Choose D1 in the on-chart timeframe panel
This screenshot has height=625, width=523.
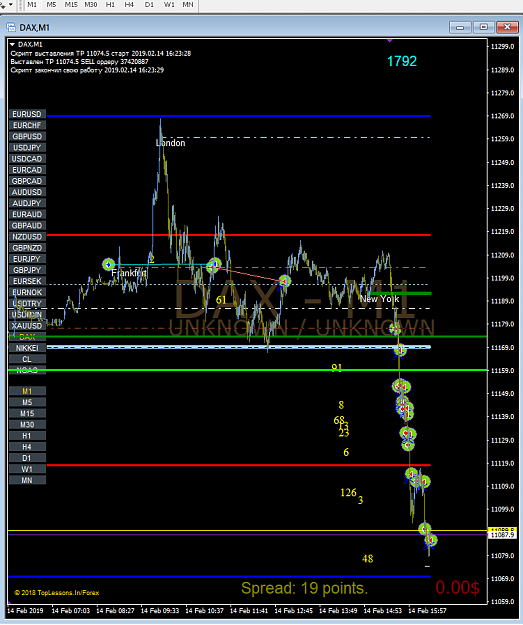(x=27, y=459)
